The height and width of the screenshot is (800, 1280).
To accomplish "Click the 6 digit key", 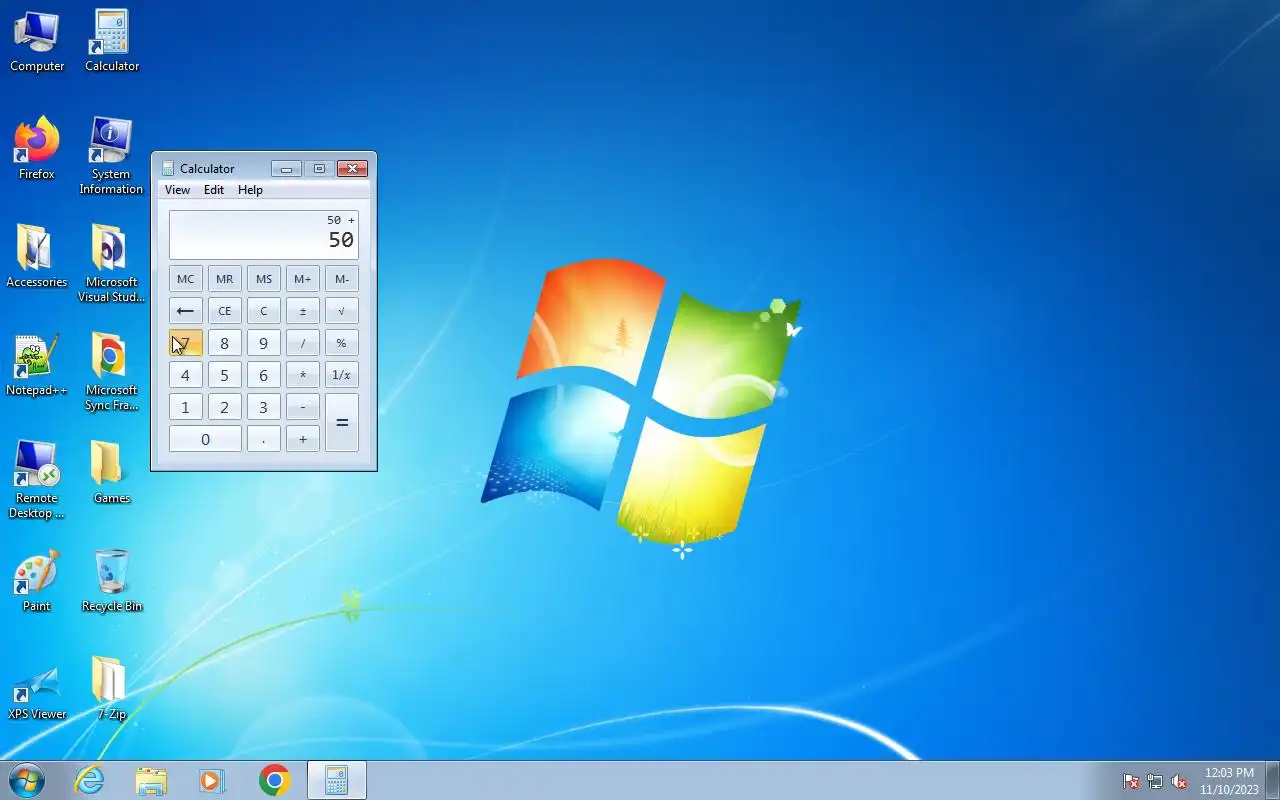I will click(263, 375).
